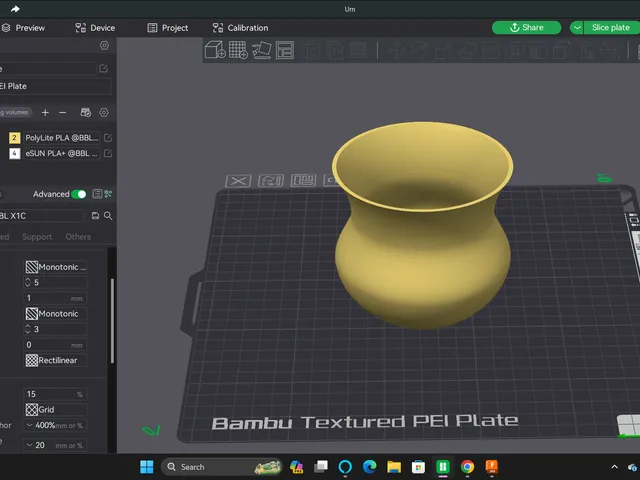Image resolution: width=640 pixels, height=480 pixels.
Task: Open the Rectilinear pattern dropdown
Action: (x=56, y=360)
